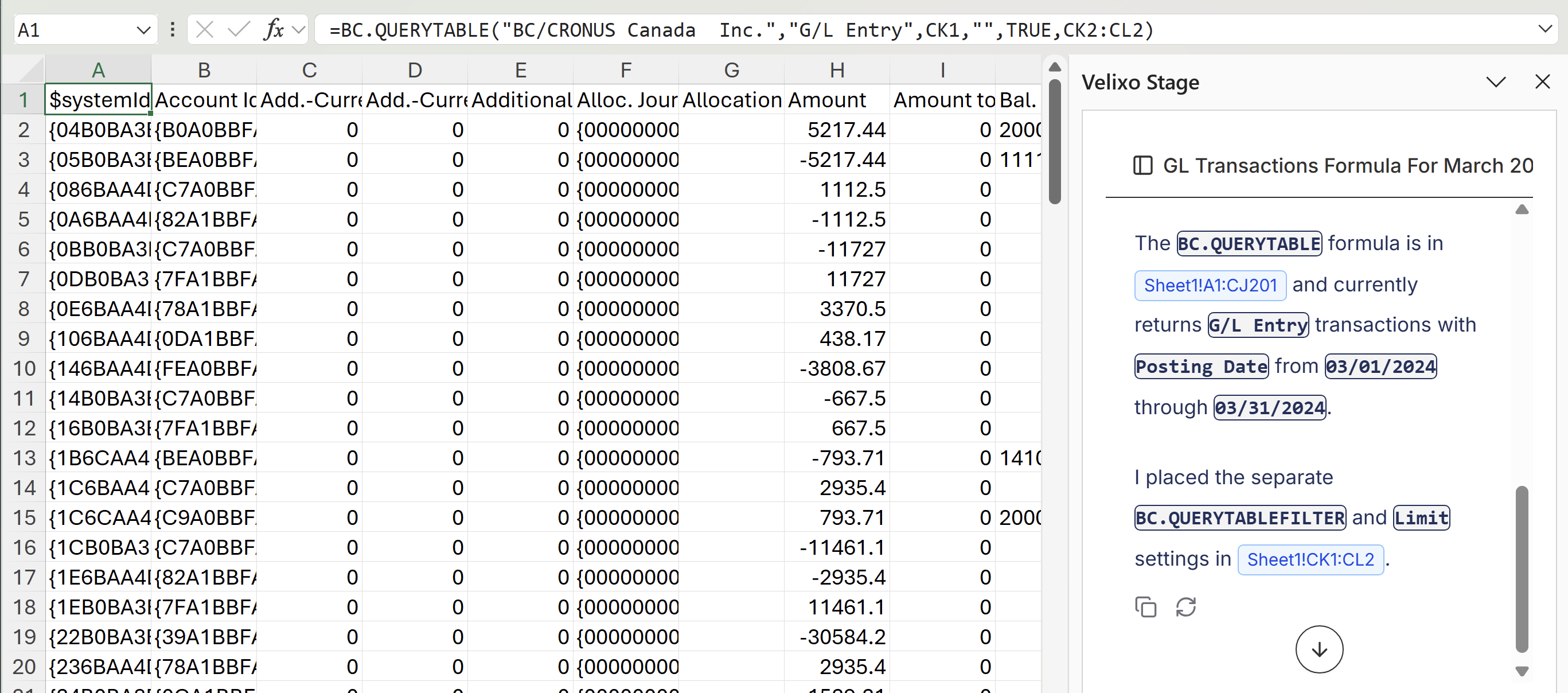1568x693 pixels.
Task: Click into the BC.QUERYTABLE formula bar text
Action: tap(741, 30)
